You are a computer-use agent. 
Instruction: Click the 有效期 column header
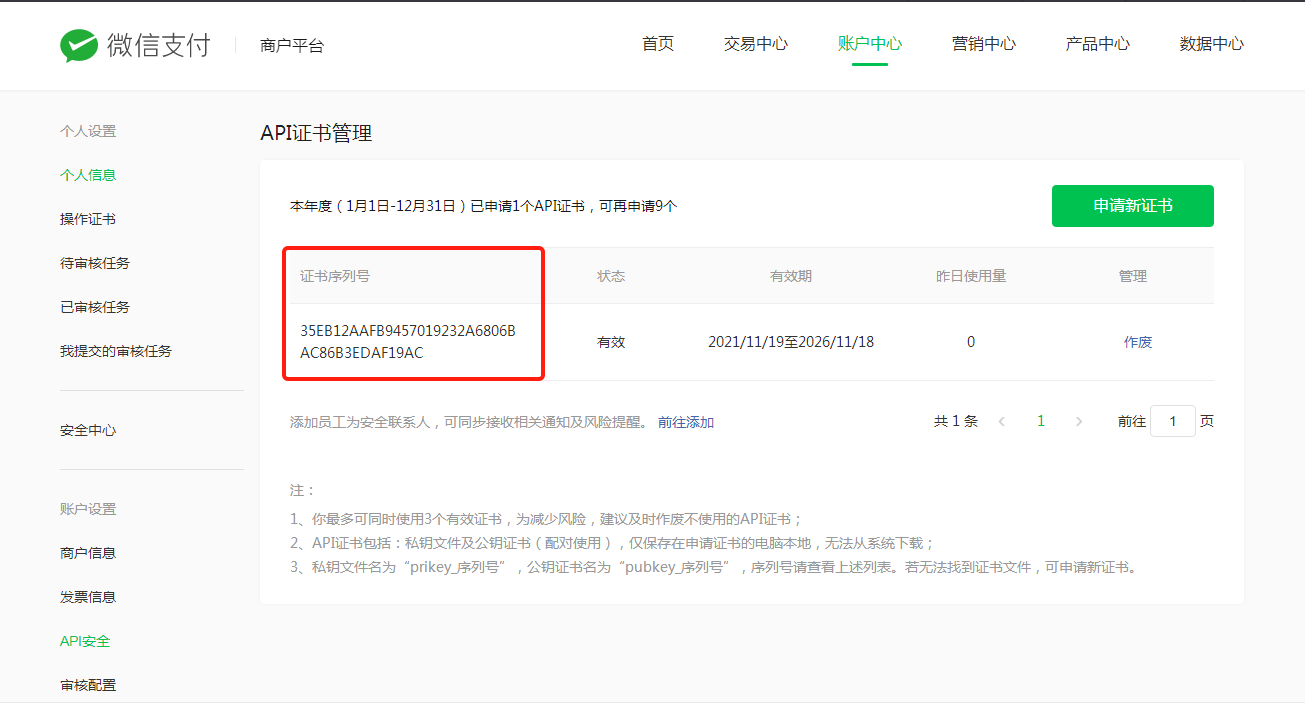tap(791, 276)
